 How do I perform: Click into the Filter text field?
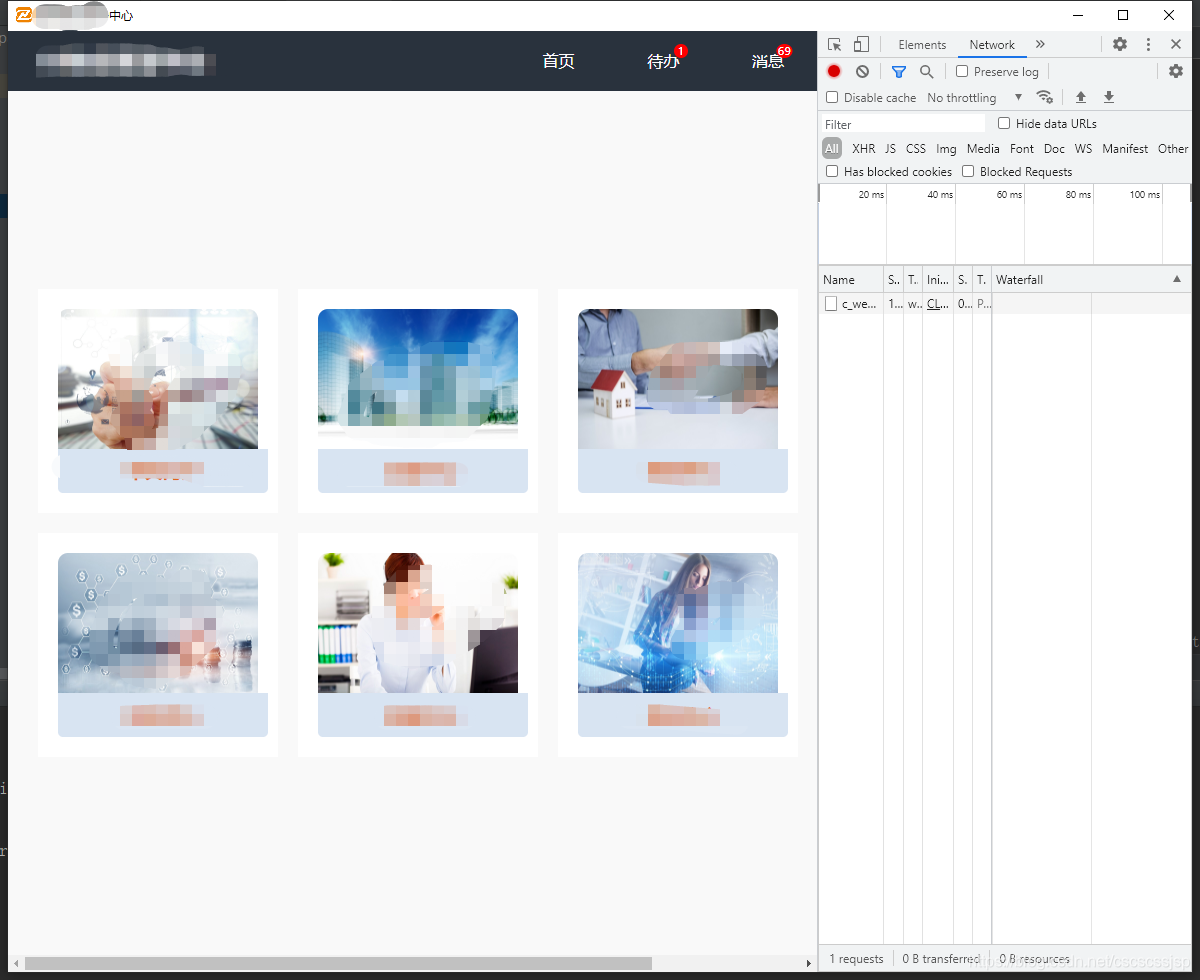(903, 124)
